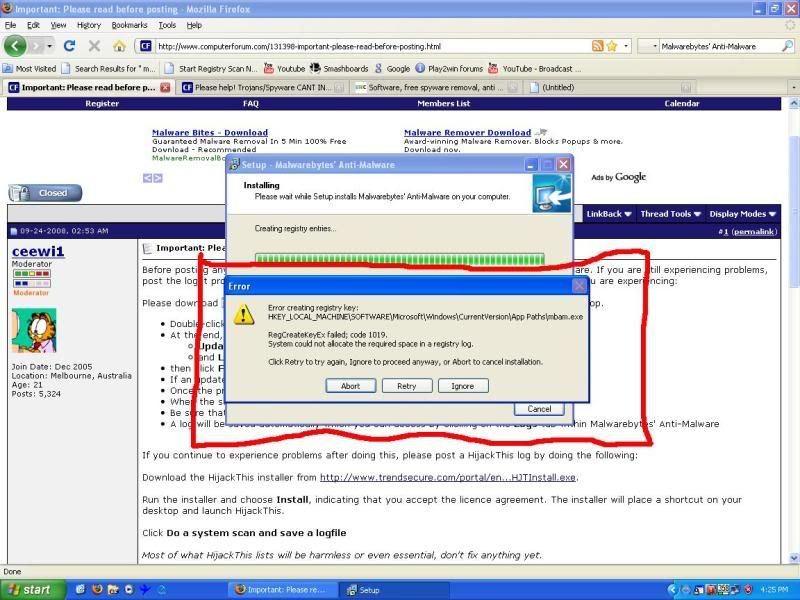Click the Firefox taskbar window button
800x600 pixels.
point(282,590)
